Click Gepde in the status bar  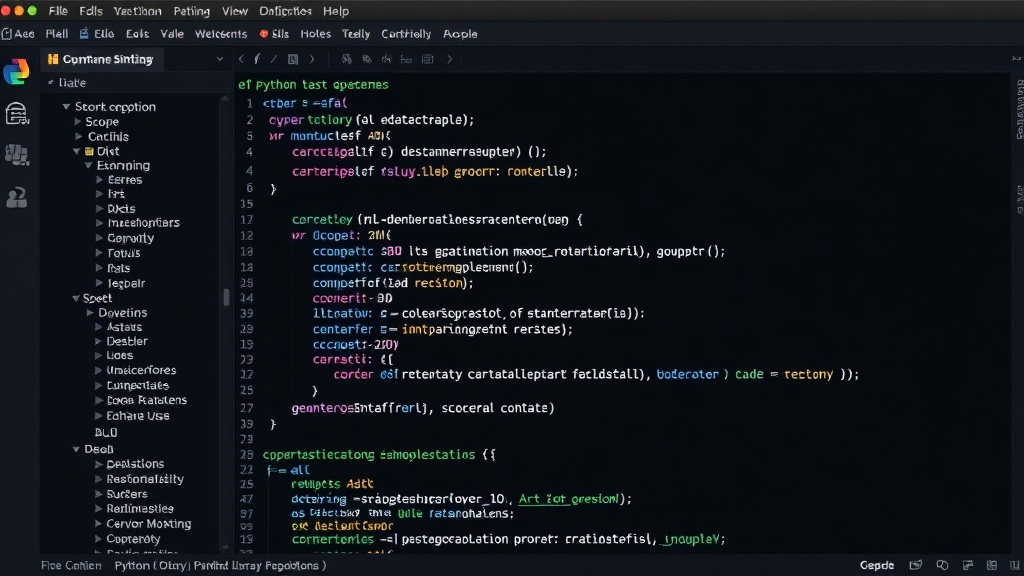pos(876,565)
